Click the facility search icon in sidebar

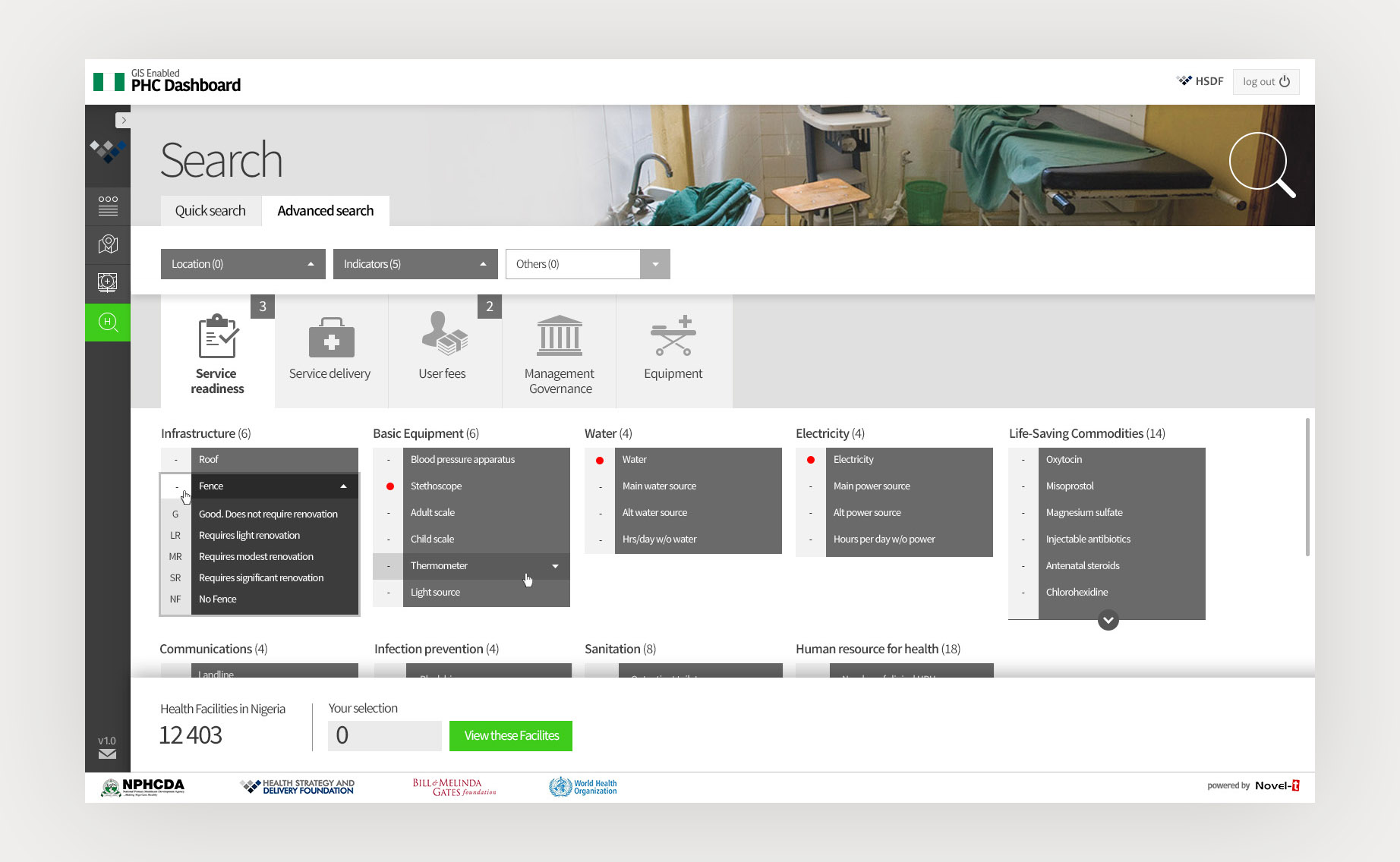tap(108, 322)
